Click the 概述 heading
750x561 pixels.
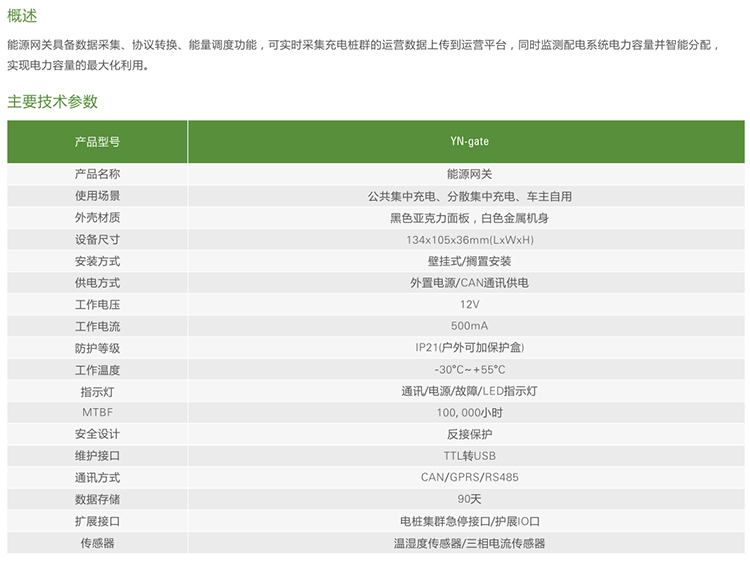tap(22, 16)
